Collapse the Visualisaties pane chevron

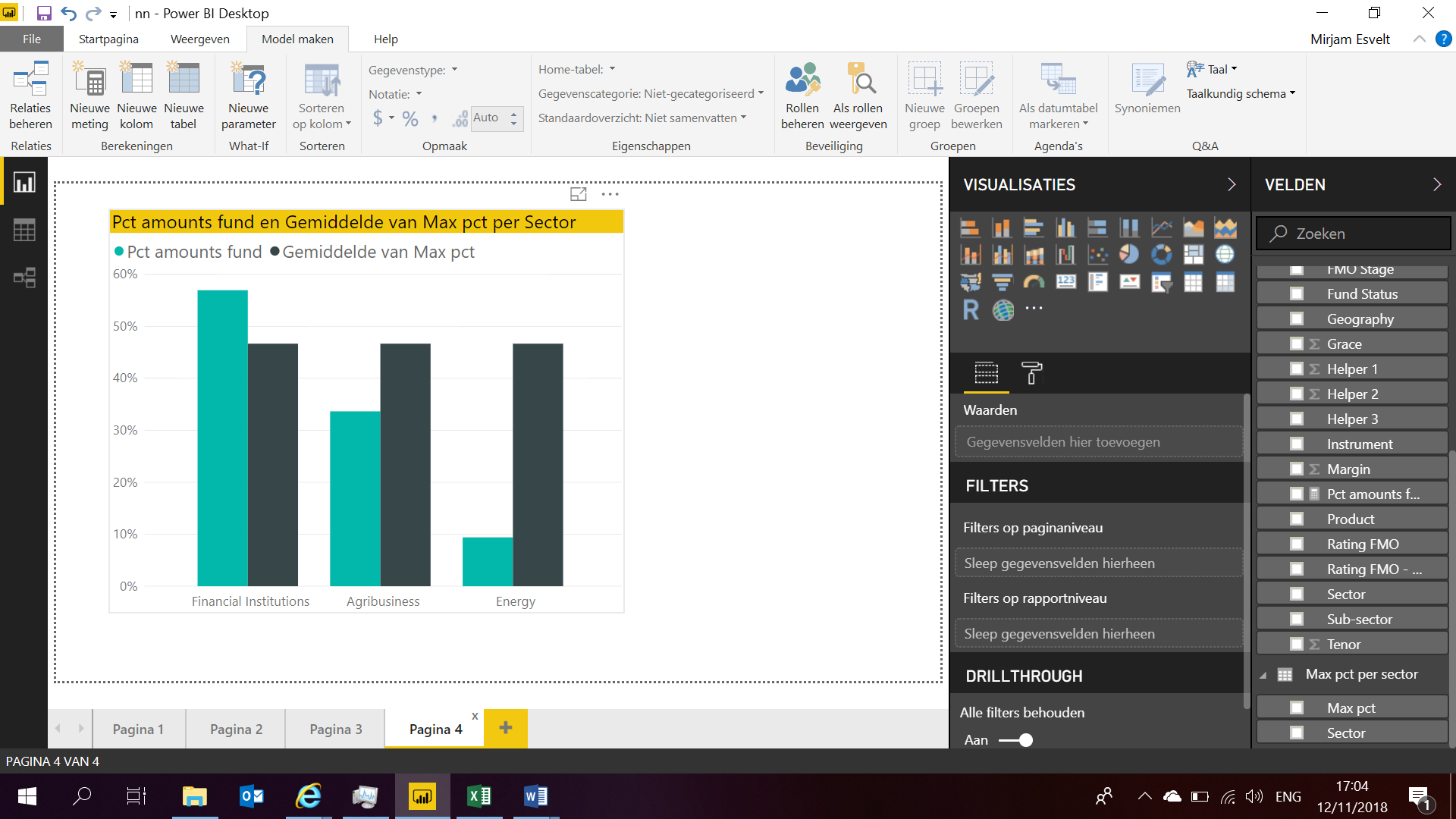tap(1232, 184)
